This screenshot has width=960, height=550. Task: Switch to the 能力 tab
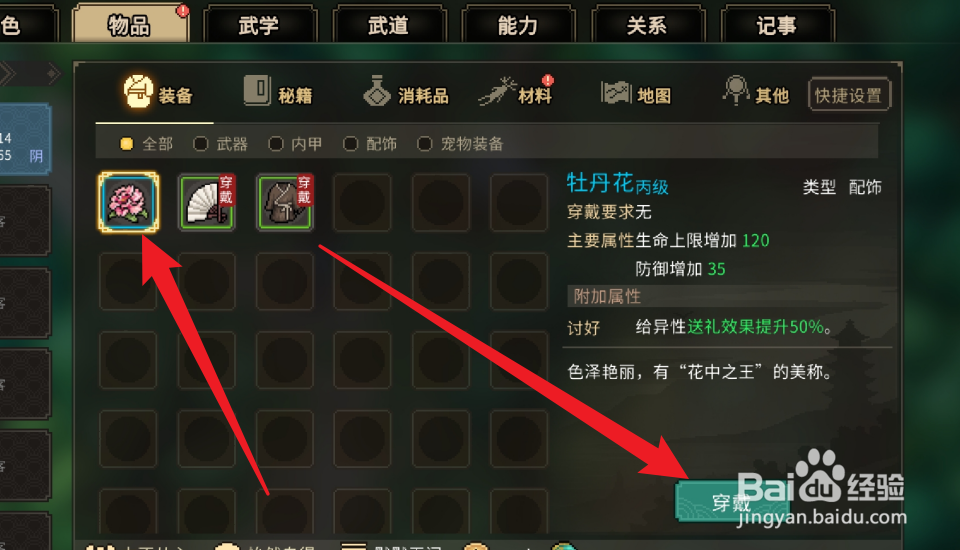(518, 24)
